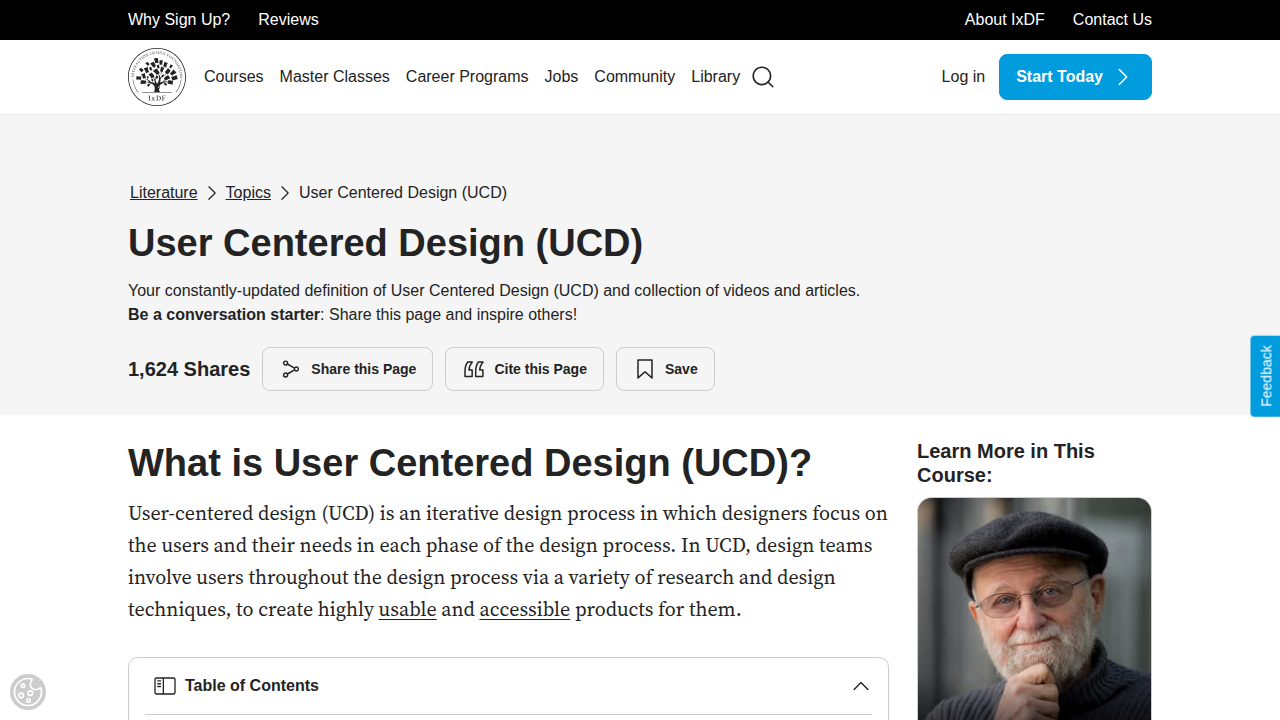This screenshot has height=720, width=1280.
Task: Open the Master Classes menu
Action: pos(335,77)
